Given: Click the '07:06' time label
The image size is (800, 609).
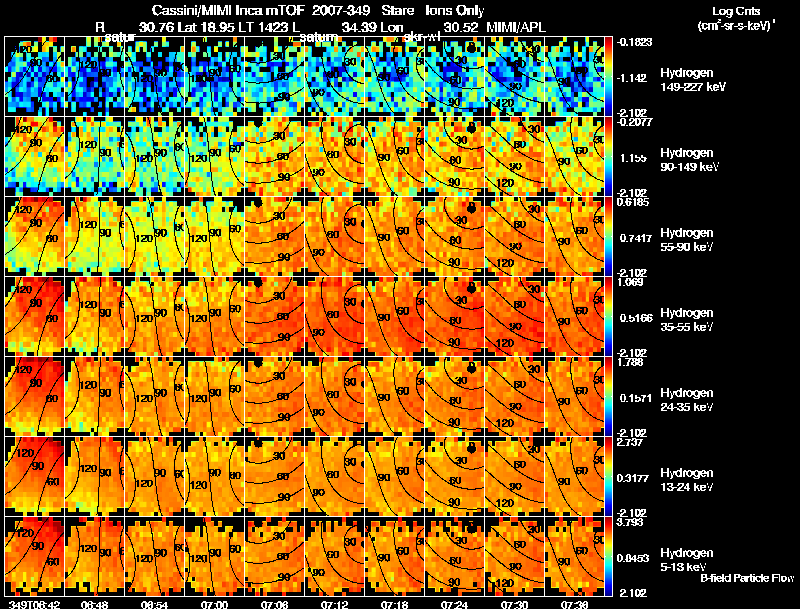Looking at the screenshot, I should [x=275, y=605].
